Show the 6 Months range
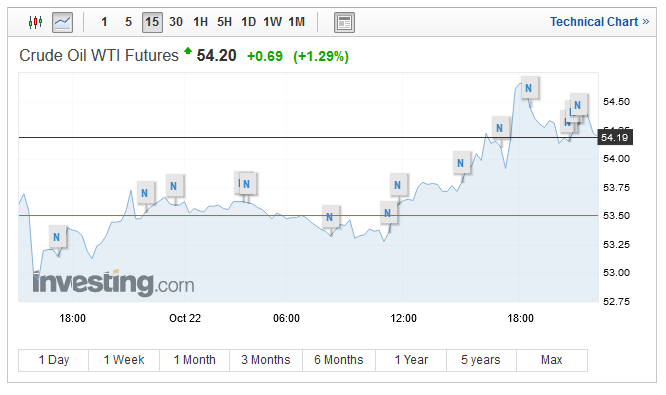666x395 pixels. coord(339,360)
